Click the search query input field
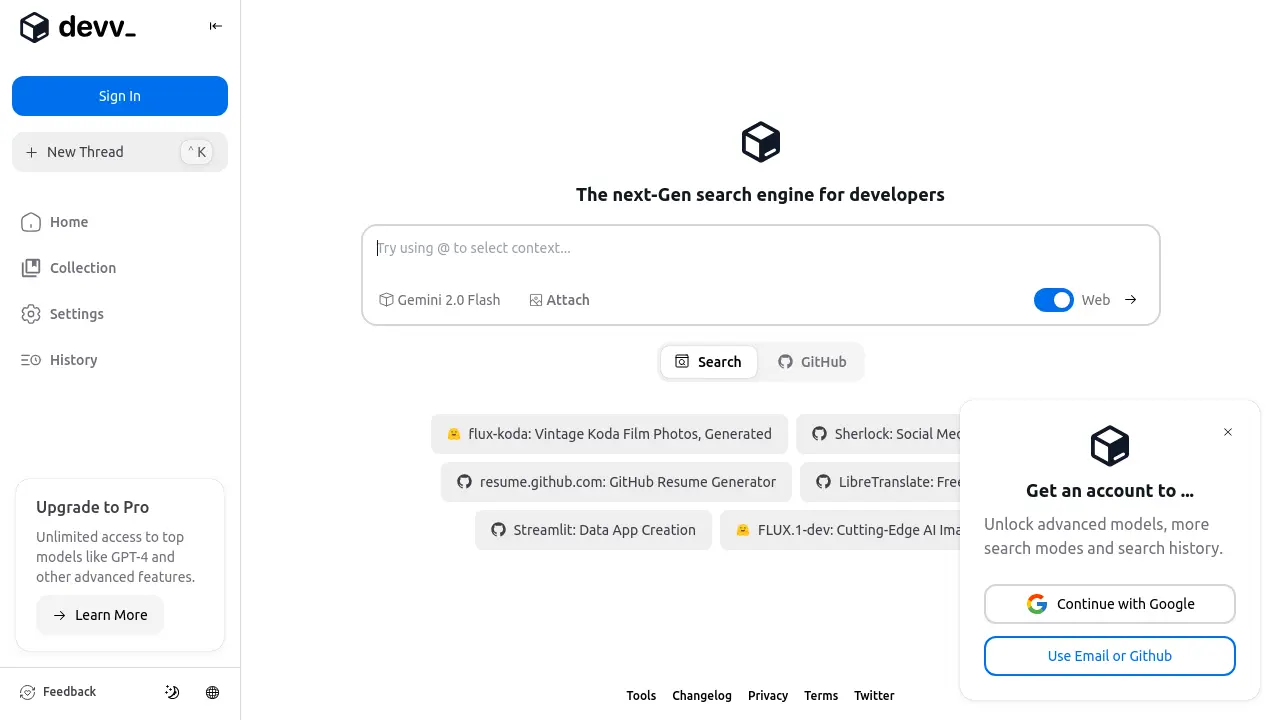 click(760, 248)
